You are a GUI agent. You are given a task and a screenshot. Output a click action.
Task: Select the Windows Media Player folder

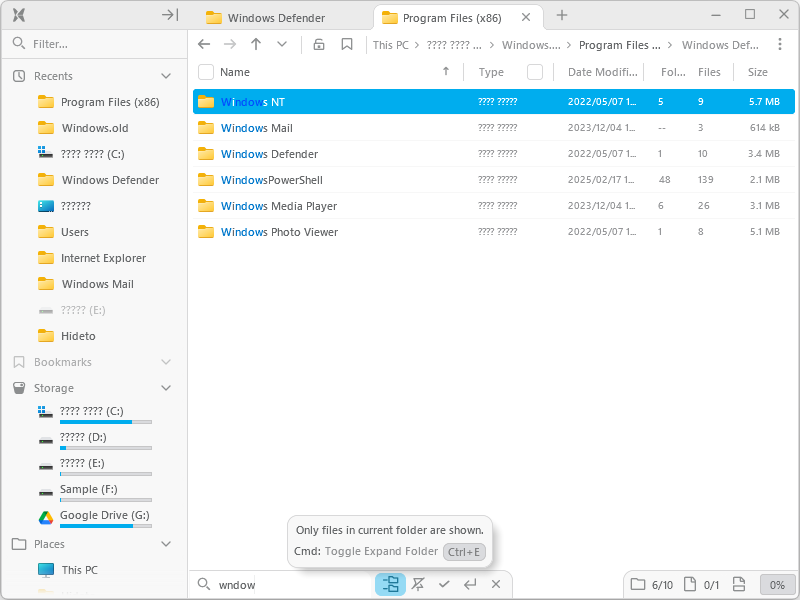coord(493,206)
